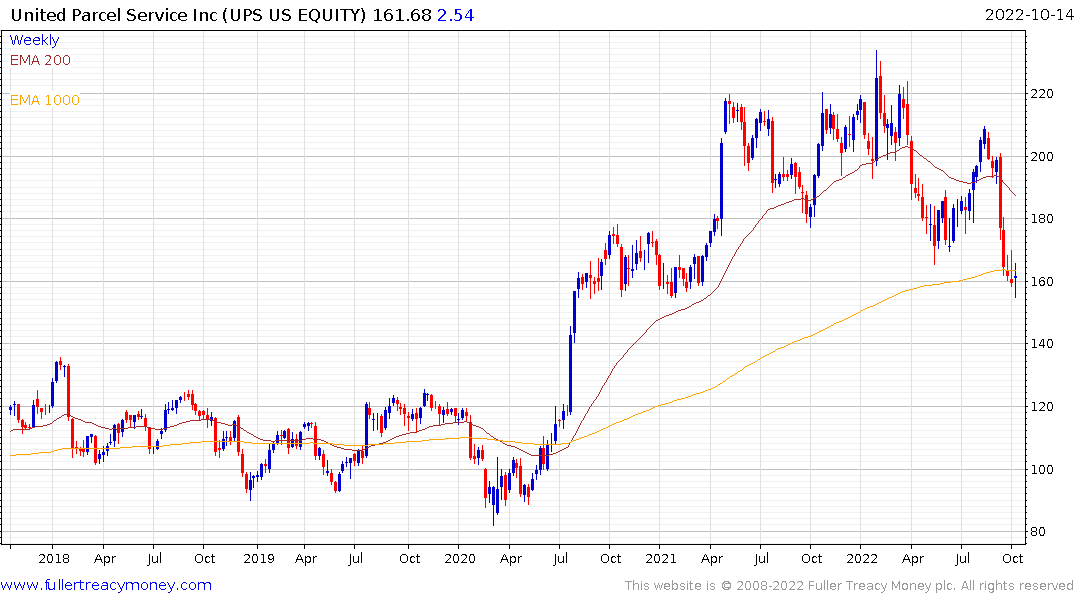Viewport: 1075px width, 600px height.
Task: Click the 2022 year axis label
Action: (x=862, y=559)
